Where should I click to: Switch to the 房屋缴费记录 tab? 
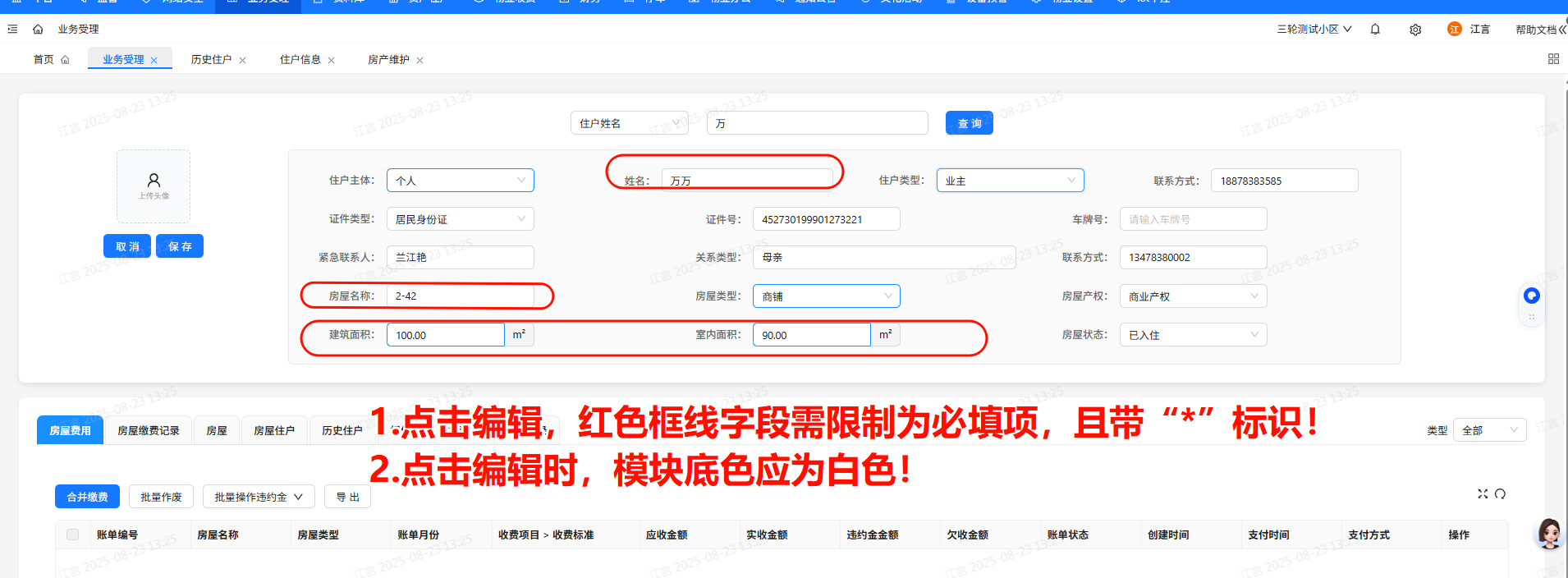tap(148, 430)
